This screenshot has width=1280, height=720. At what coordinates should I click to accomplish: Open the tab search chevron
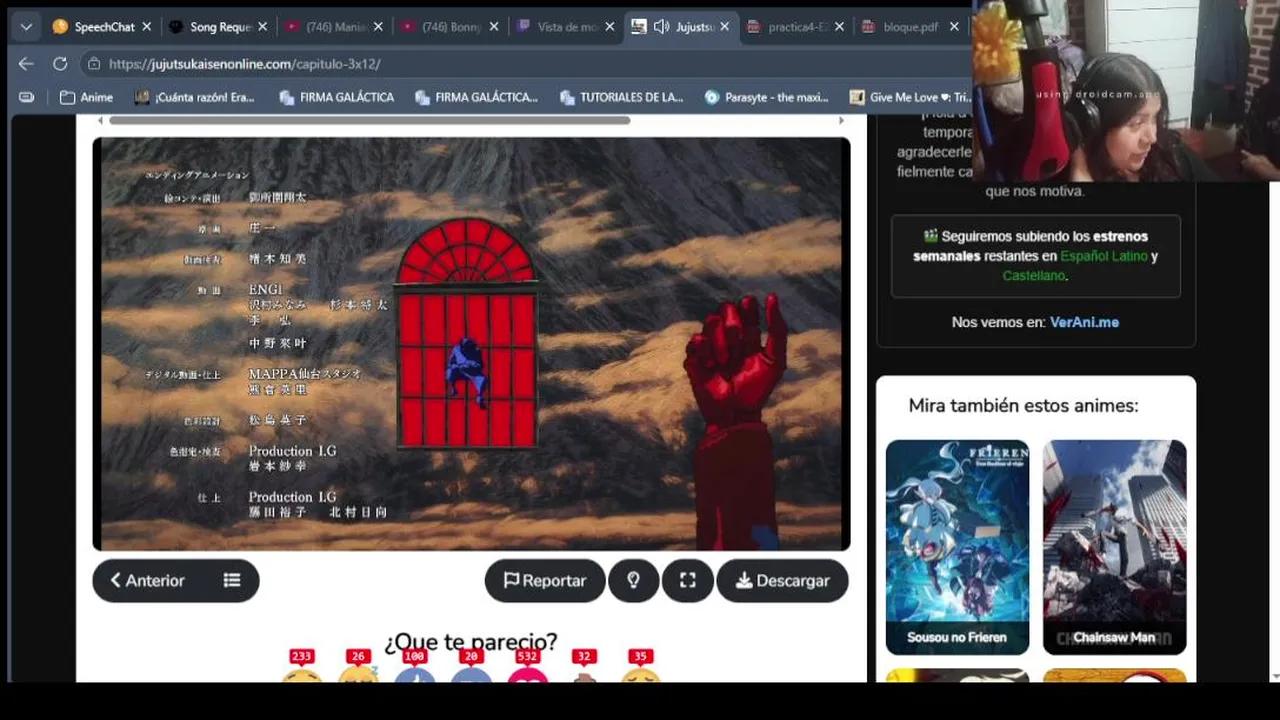(x=25, y=26)
